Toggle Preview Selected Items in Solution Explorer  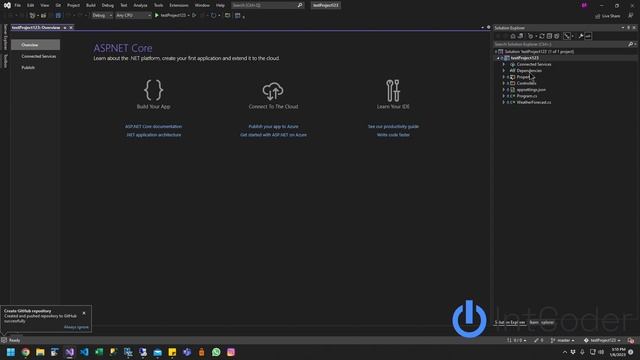tap(588, 36)
